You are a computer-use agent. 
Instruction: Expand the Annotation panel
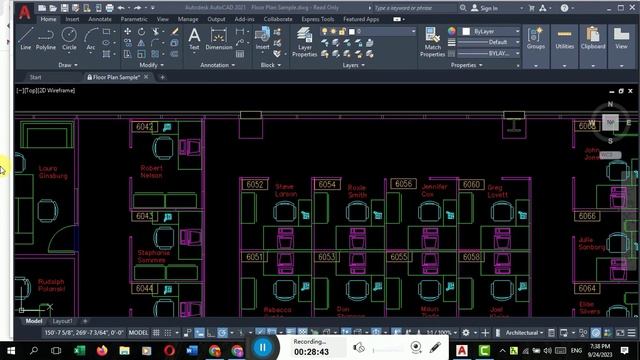point(218,65)
